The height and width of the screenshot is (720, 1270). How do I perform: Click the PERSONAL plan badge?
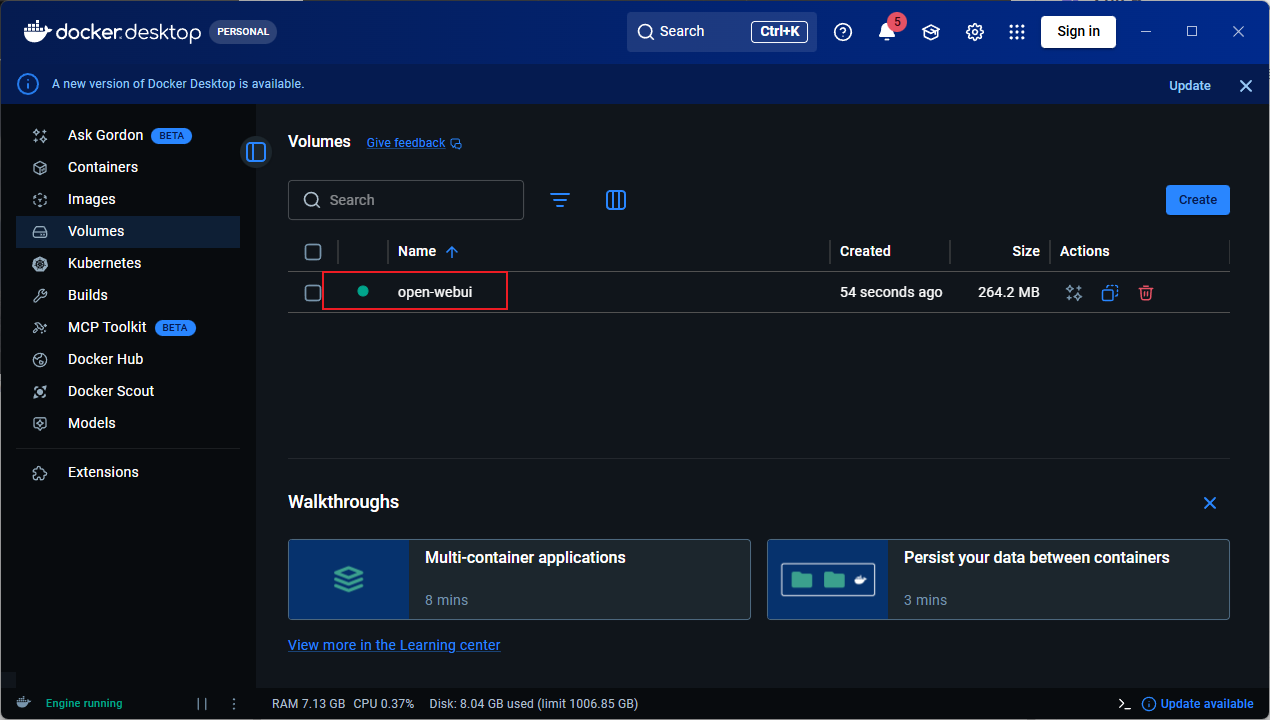243,32
